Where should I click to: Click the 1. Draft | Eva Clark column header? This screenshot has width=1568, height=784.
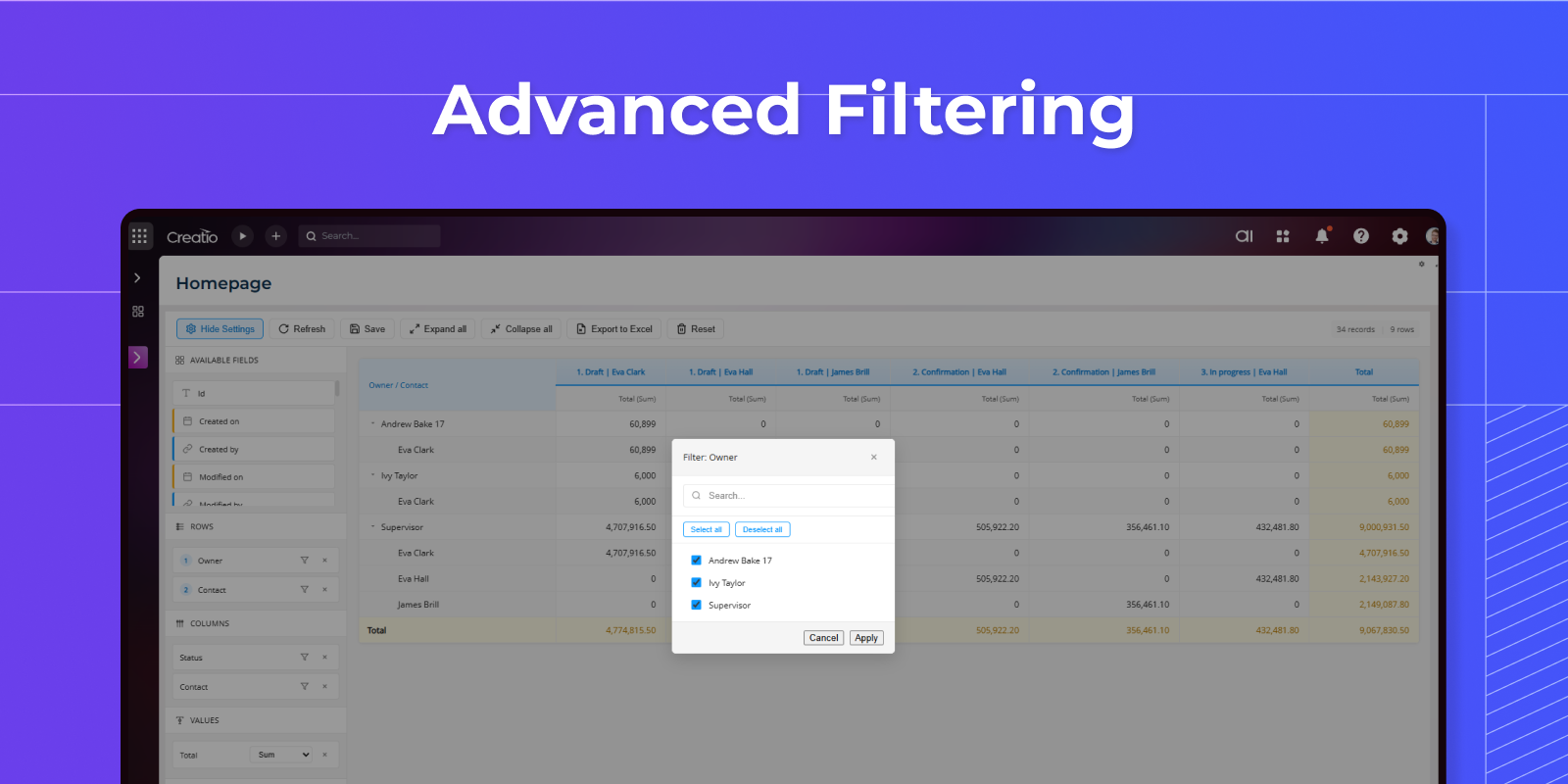point(611,372)
